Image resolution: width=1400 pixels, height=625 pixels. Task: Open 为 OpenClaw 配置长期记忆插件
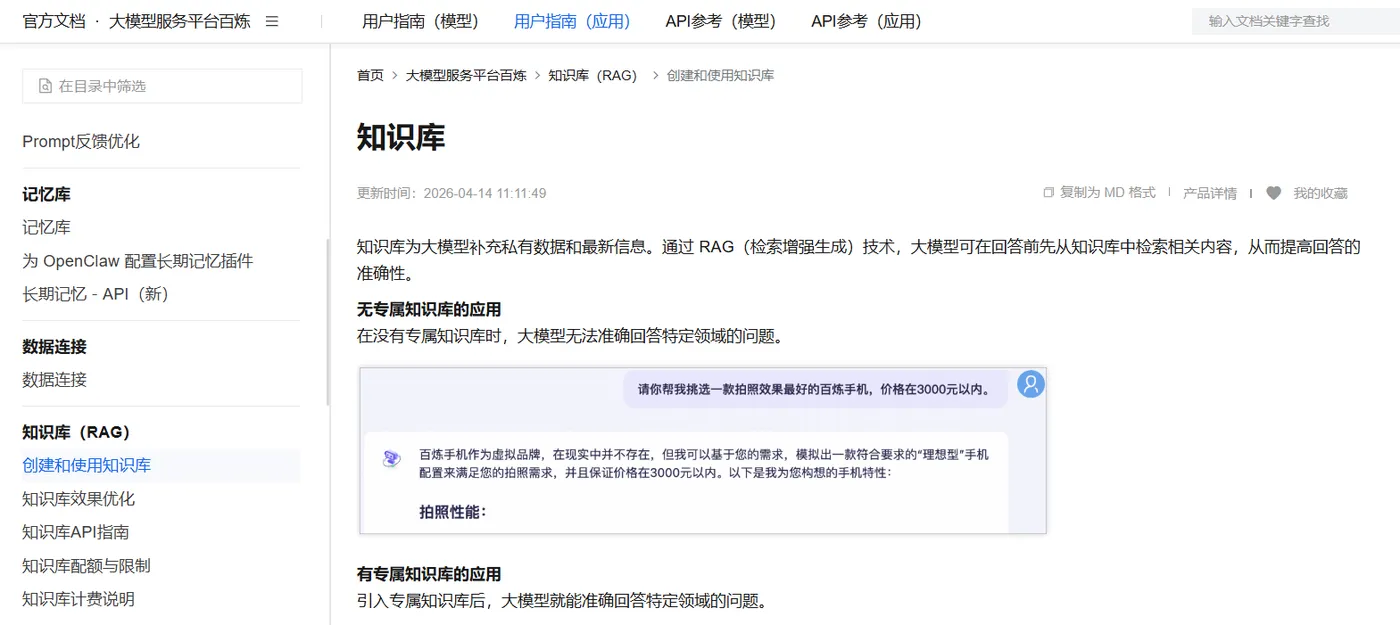[x=138, y=261]
